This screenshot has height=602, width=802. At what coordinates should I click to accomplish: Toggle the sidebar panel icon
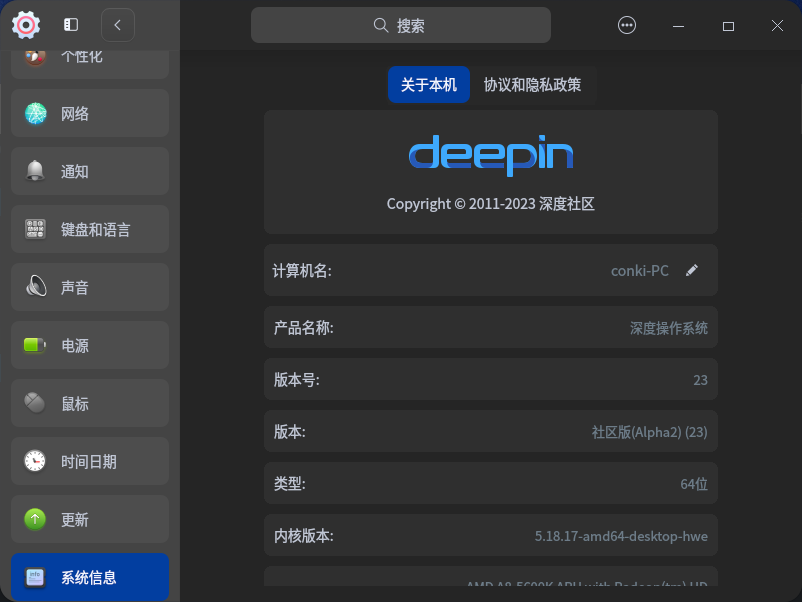(71, 25)
